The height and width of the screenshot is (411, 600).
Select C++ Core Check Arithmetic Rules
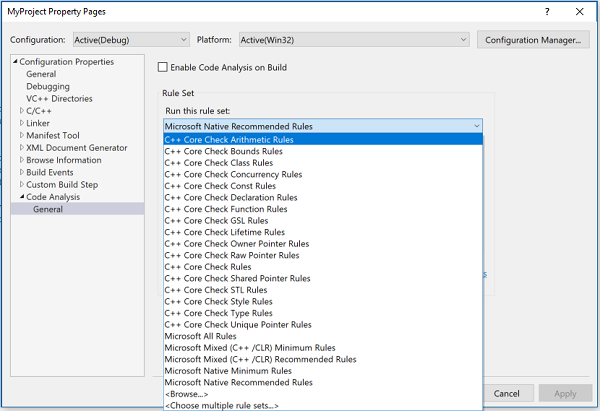229,140
